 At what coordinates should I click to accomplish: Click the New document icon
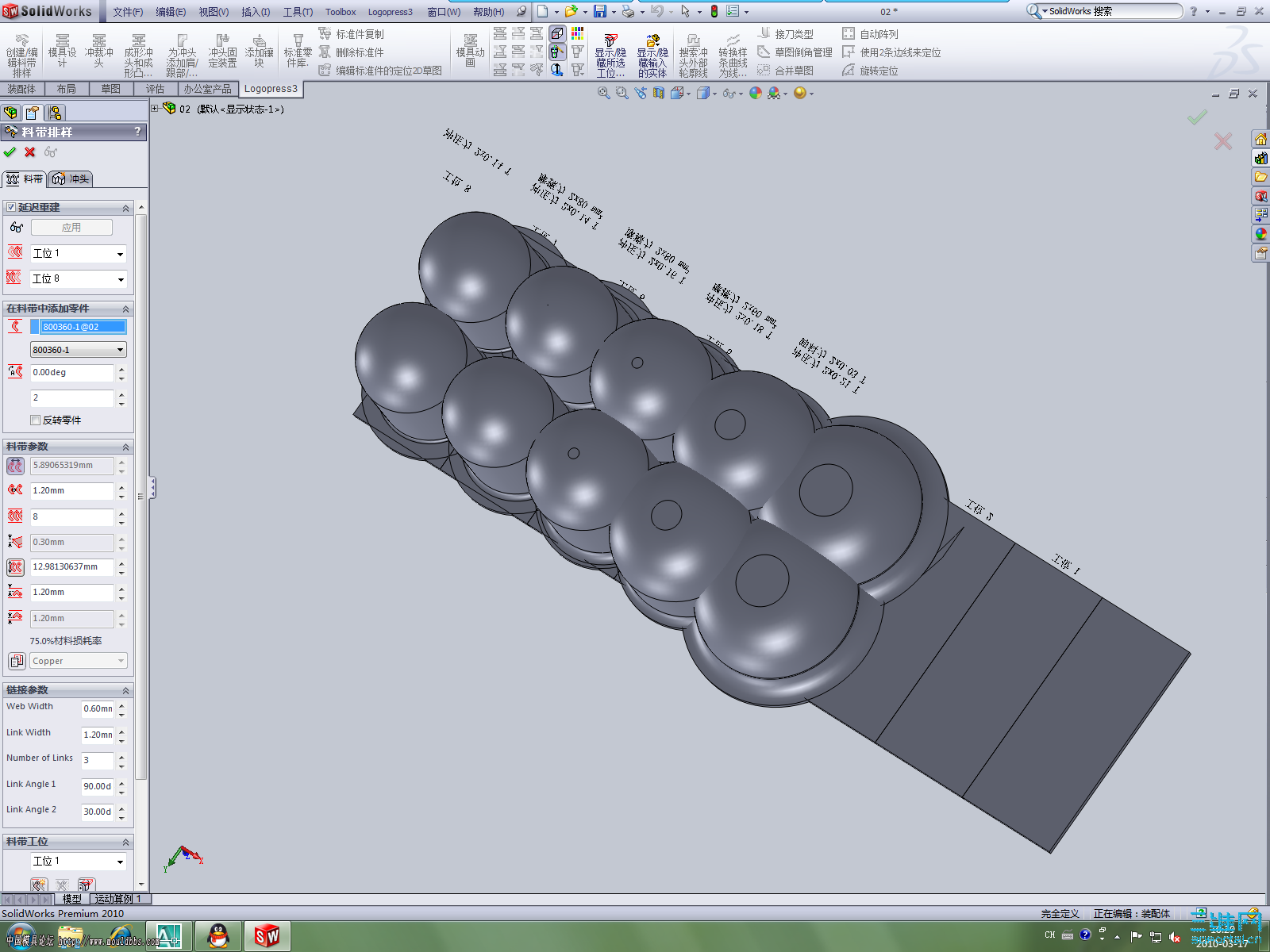point(543,11)
